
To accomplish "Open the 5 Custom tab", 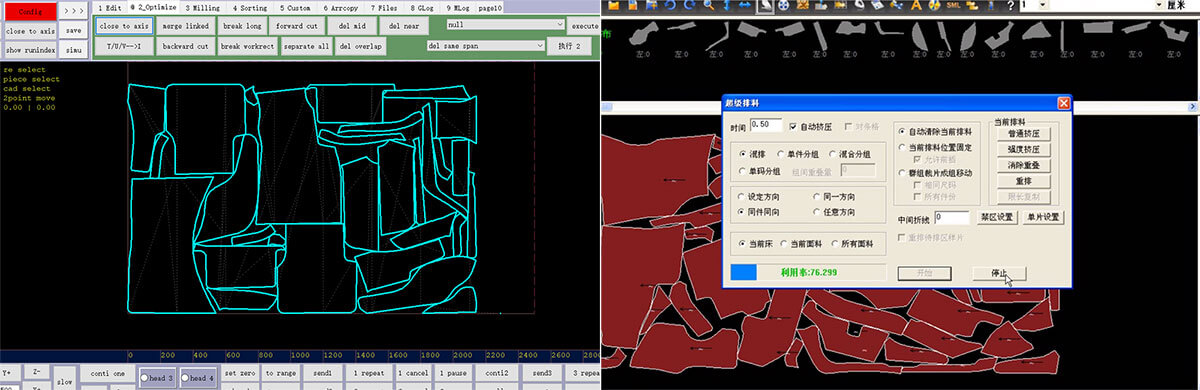I will pos(296,7).
